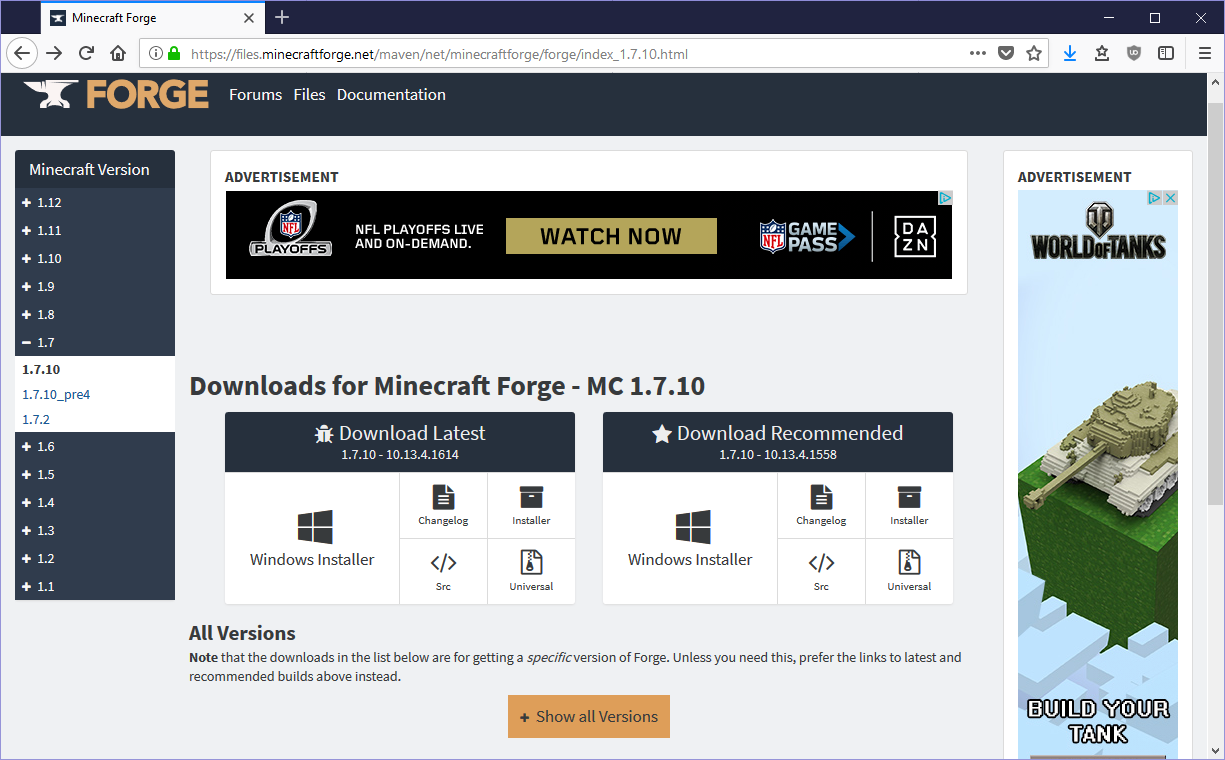The image size is (1225, 760).
Task: Open Changelog under Download Recommended
Action: 821,506
